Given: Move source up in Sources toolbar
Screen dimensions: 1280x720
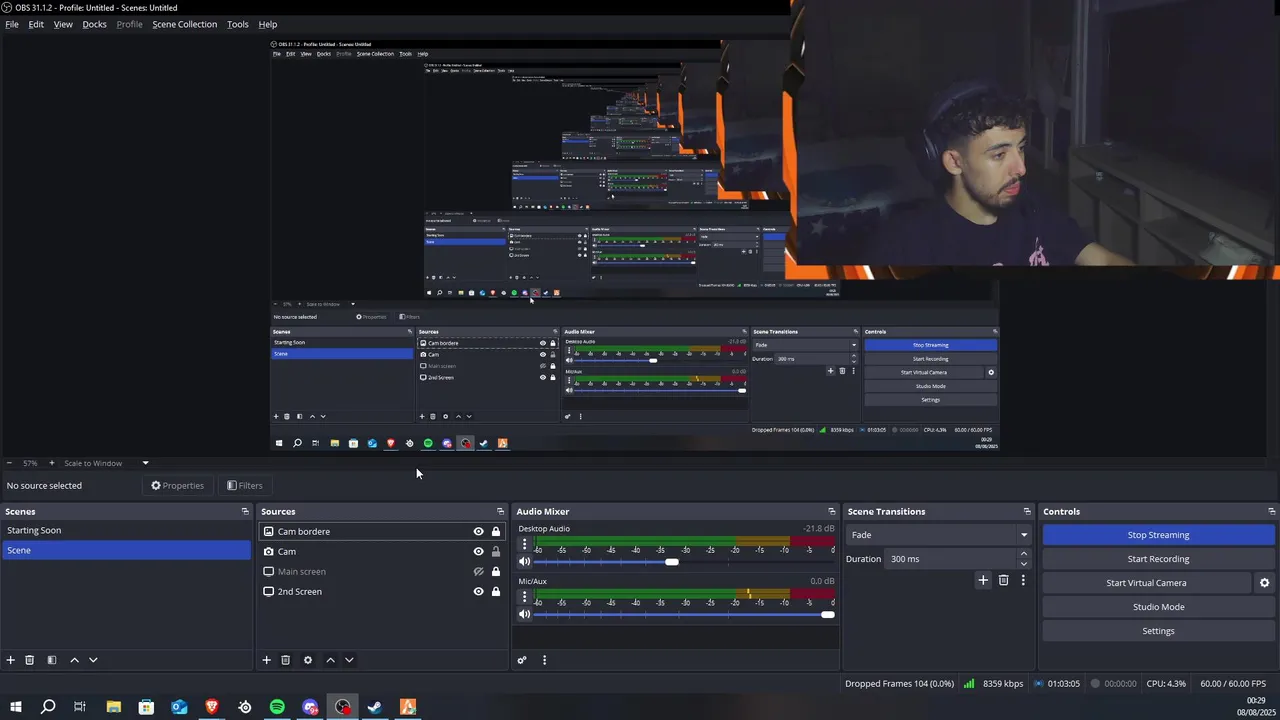Looking at the screenshot, I should click(330, 660).
